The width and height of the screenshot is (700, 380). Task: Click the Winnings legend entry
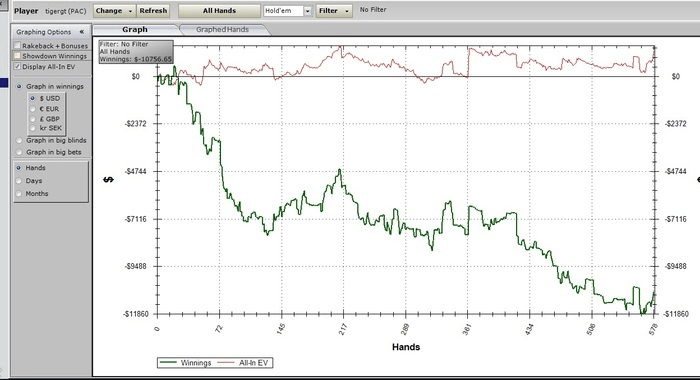click(x=186, y=363)
